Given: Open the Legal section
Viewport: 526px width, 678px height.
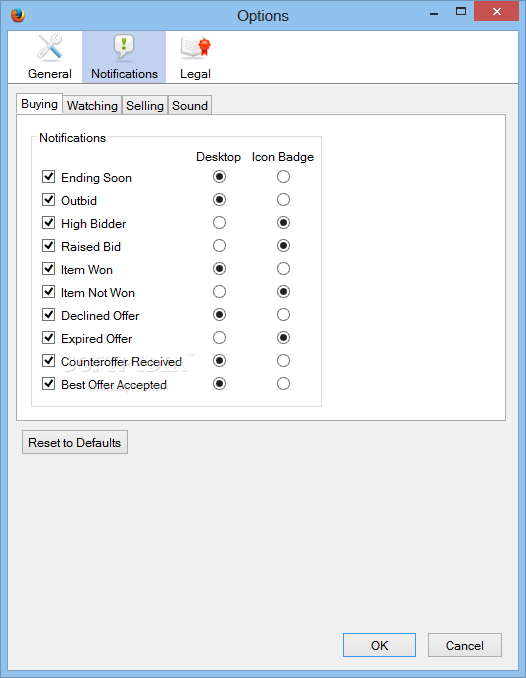Looking at the screenshot, I should [195, 58].
